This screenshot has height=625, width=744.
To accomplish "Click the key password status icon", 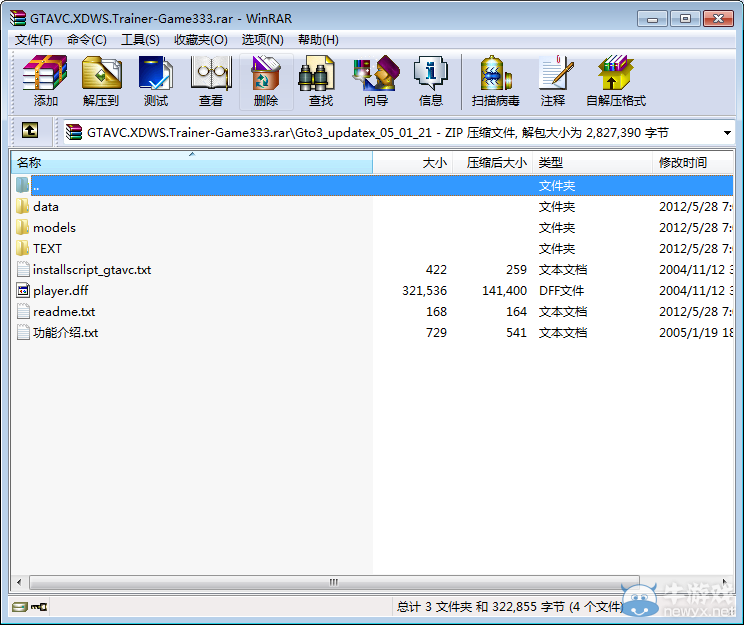I will tap(39, 606).
